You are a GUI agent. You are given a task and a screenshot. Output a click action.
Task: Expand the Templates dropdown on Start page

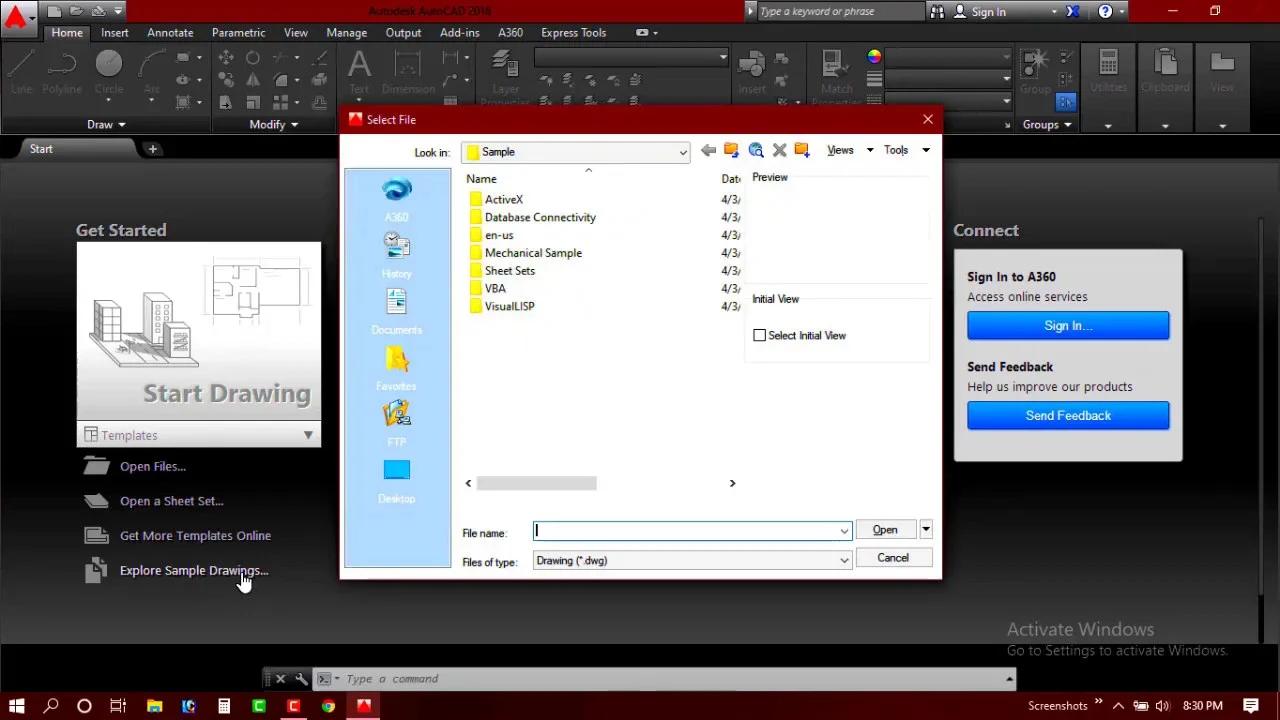pos(308,435)
